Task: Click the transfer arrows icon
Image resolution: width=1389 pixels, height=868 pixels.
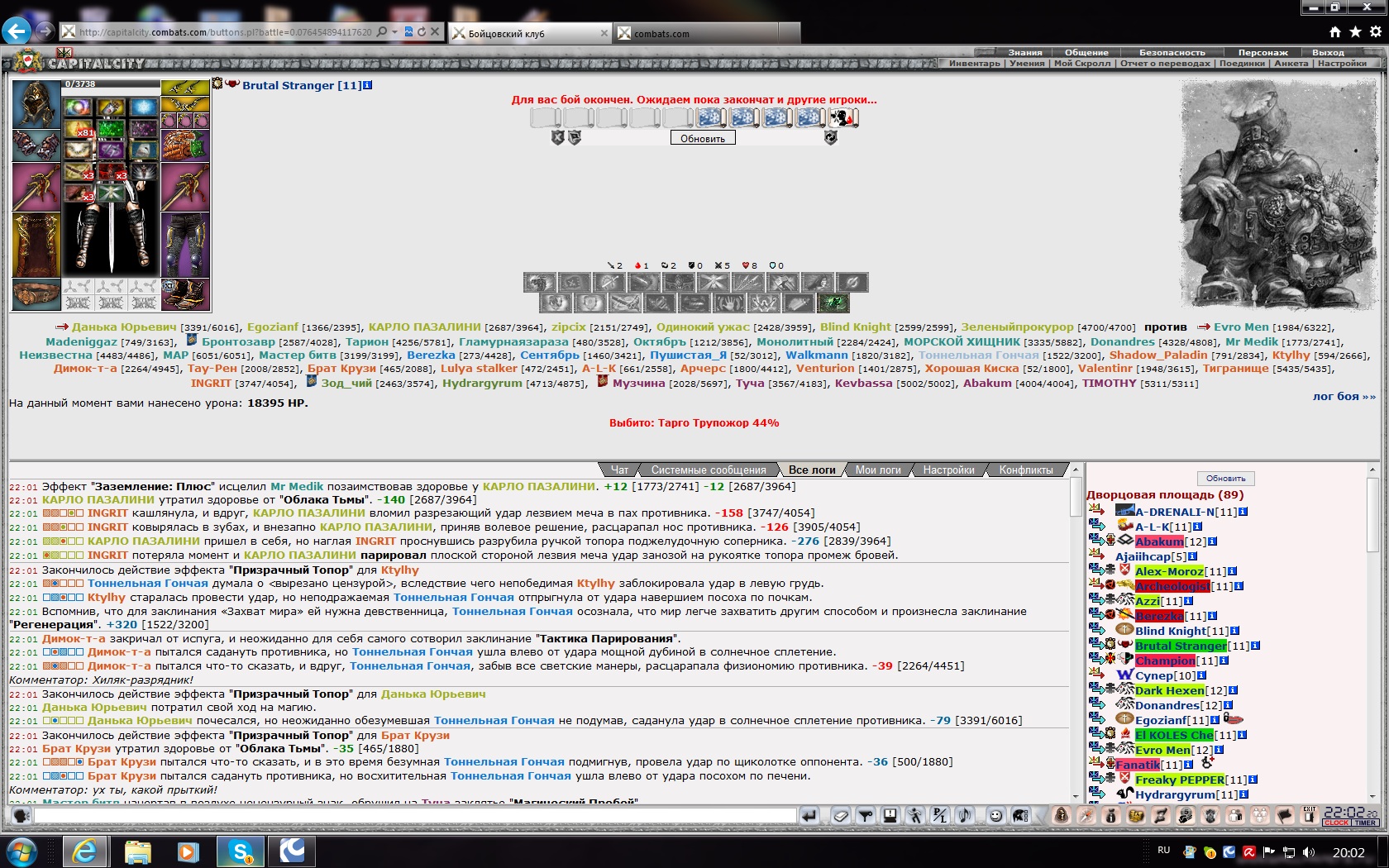Action: [1161, 816]
